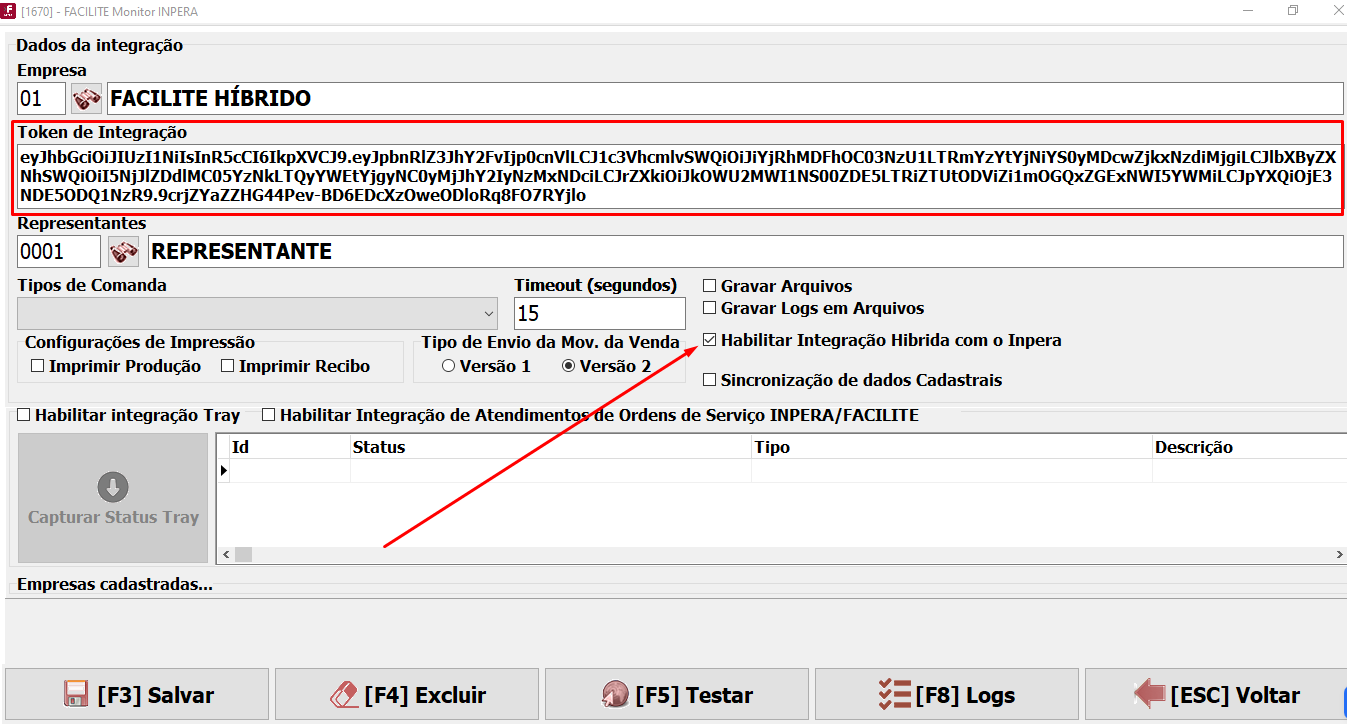Click the grid scrollbar left arrow
Image resolution: width=1347 pixels, height=724 pixels.
pos(226,554)
